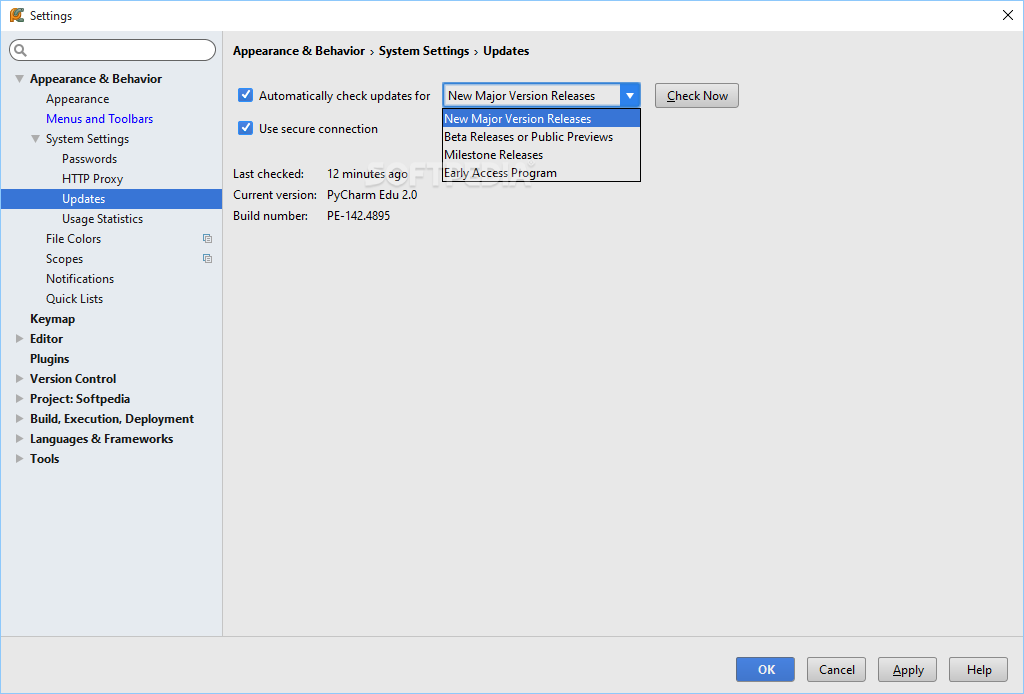Open Help for the settings dialog

(979, 669)
